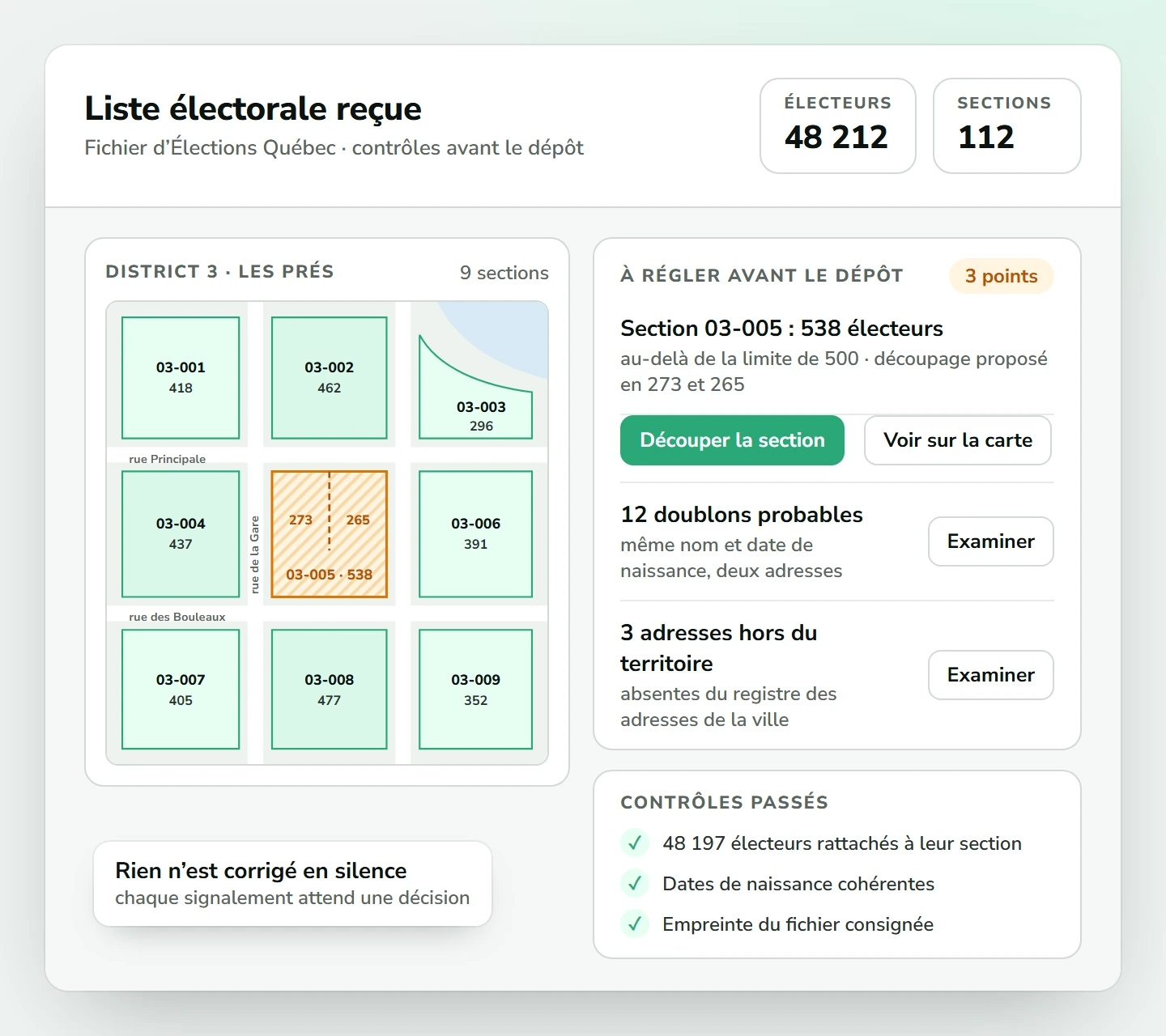
Task: Click the À régler avant le dépôt heading
Action: [762, 275]
